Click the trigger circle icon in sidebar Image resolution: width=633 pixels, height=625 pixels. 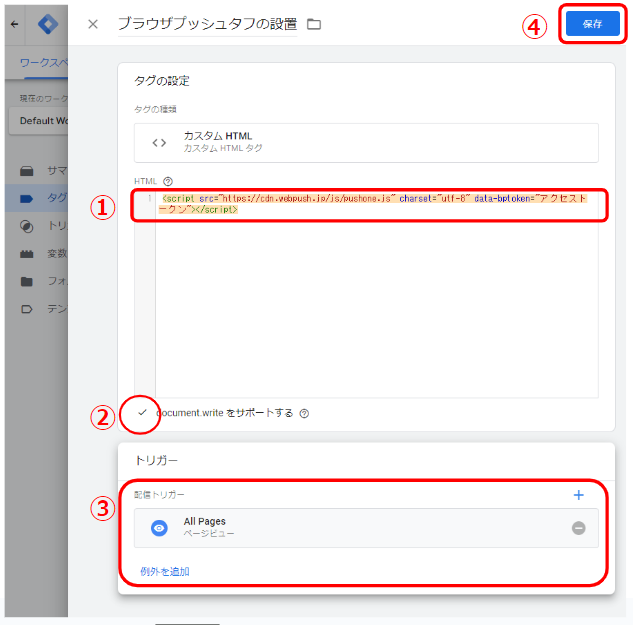[27, 226]
